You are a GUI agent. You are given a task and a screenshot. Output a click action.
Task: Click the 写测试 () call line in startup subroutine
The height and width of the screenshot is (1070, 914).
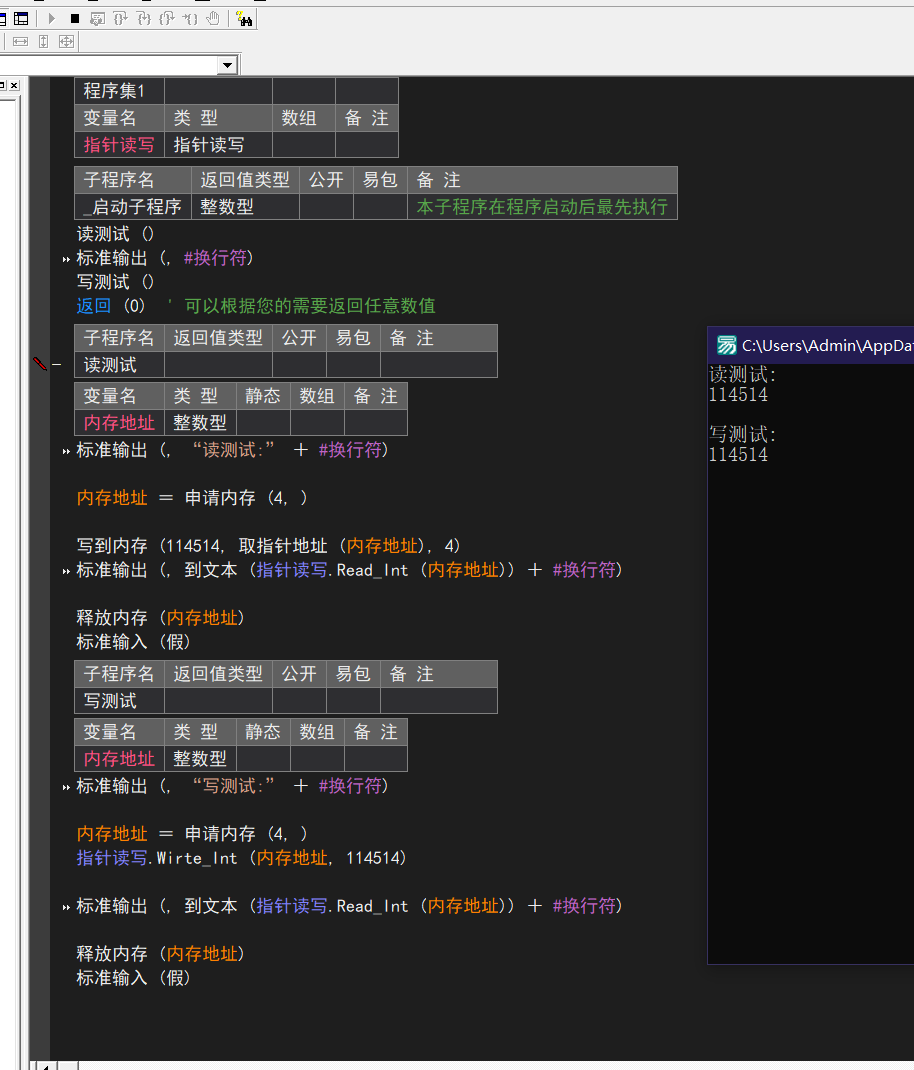coord(115,282)
